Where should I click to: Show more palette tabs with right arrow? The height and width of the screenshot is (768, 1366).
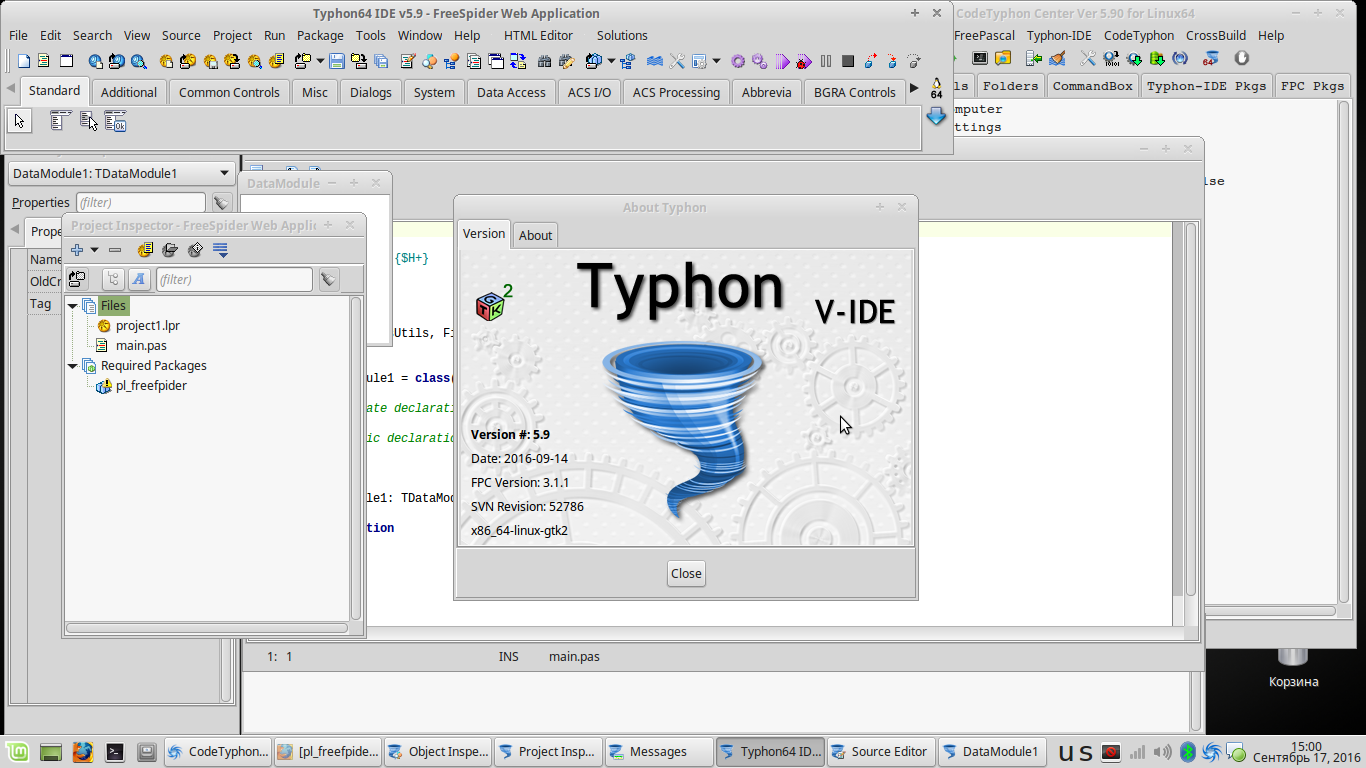coord(914,89)
